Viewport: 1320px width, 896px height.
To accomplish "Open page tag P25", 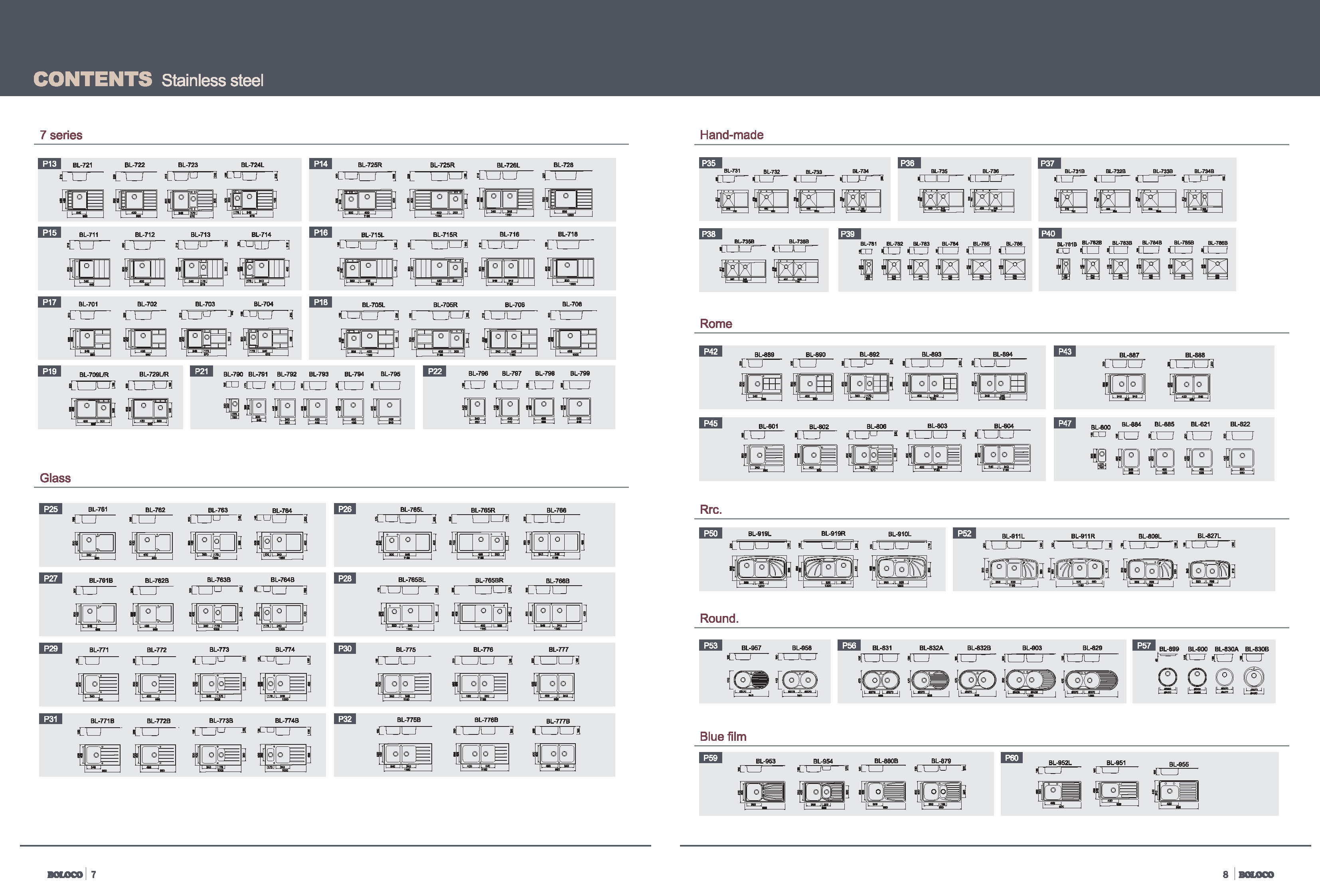I will [51, 509].
